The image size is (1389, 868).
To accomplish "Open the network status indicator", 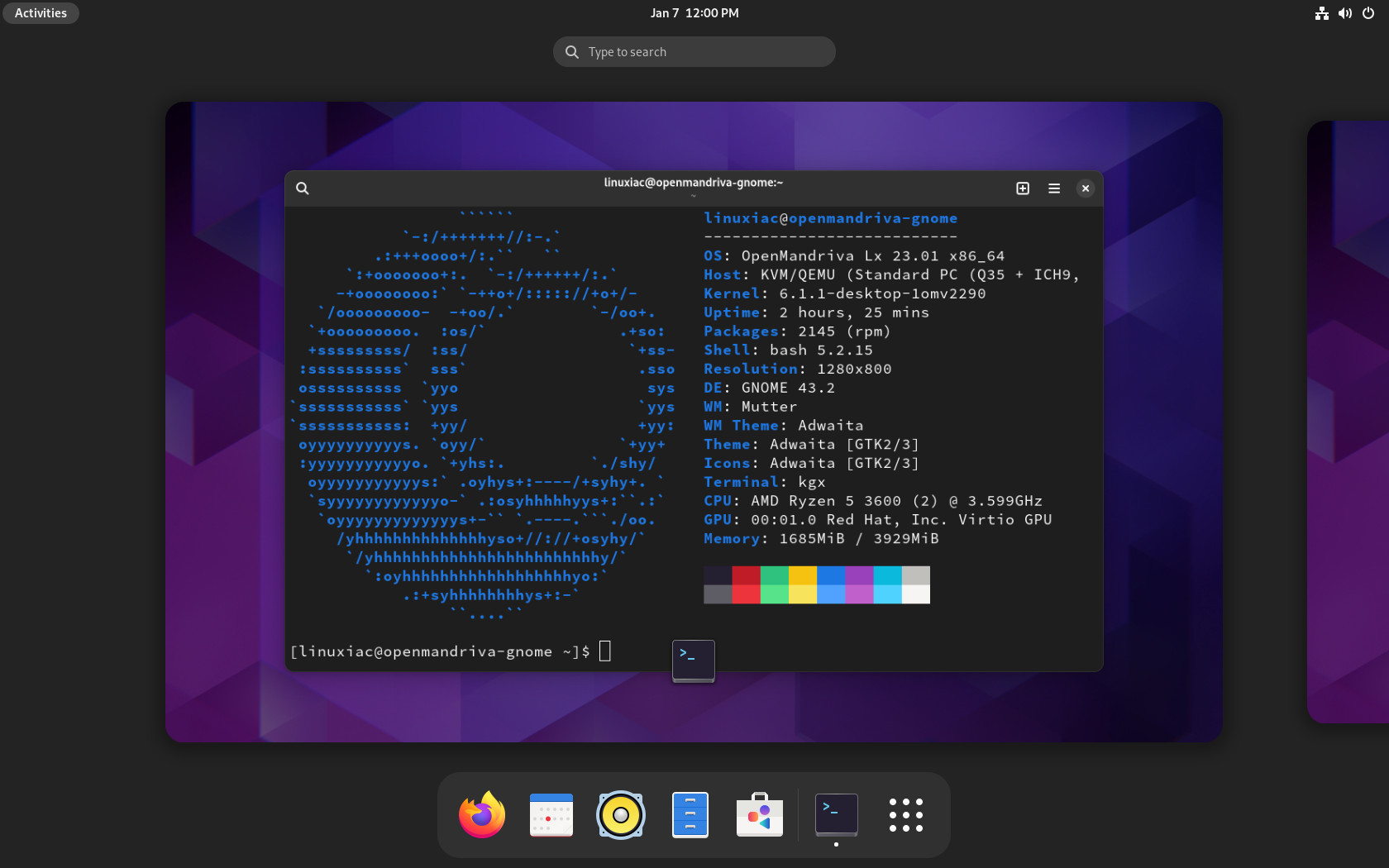I will tap(1322, 13).
